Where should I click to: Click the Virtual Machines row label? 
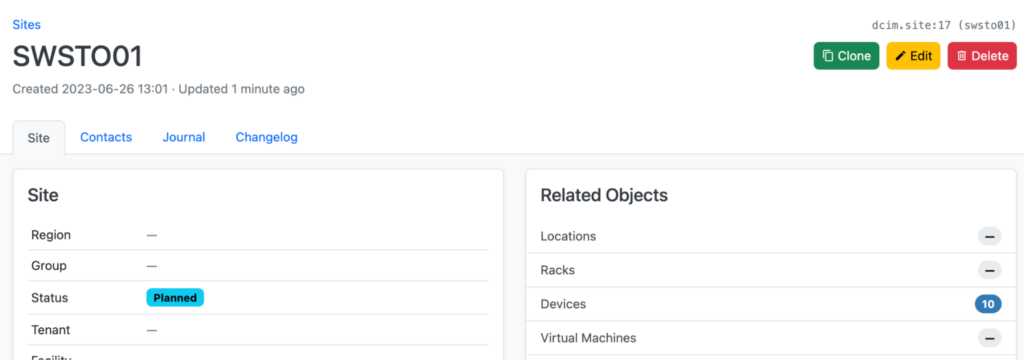tap(588, 338)
